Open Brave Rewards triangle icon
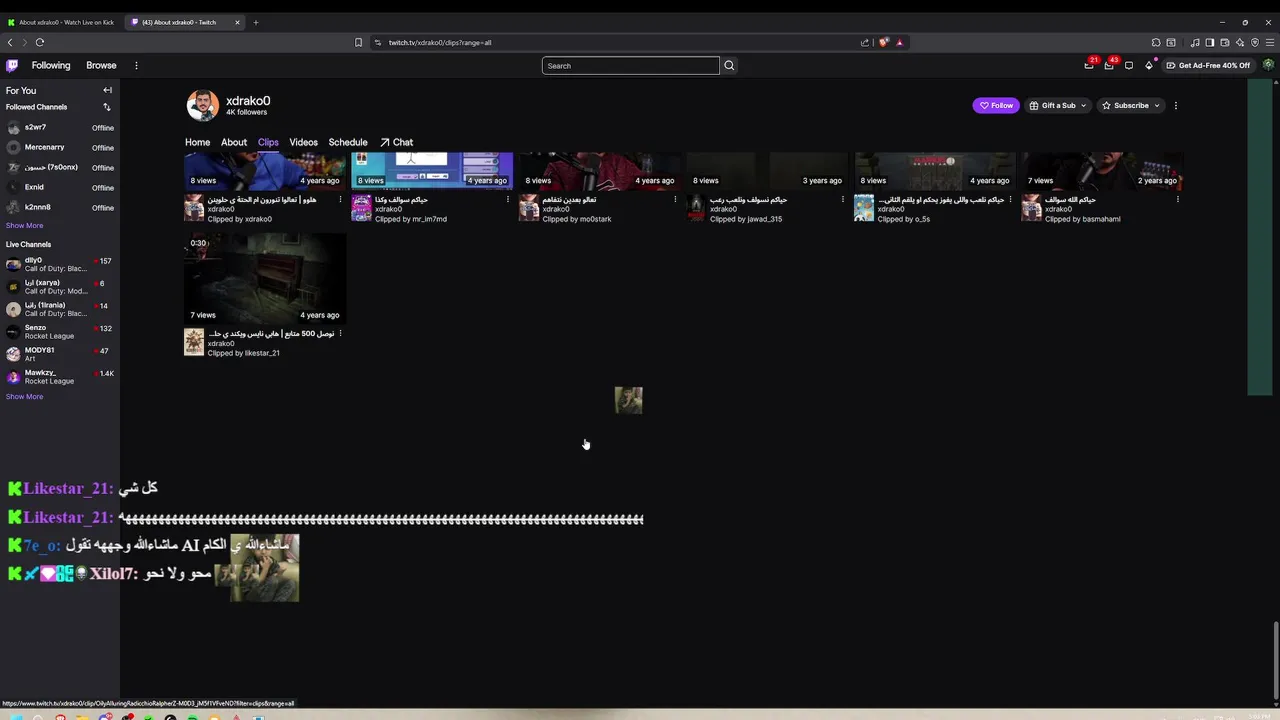 899,42
